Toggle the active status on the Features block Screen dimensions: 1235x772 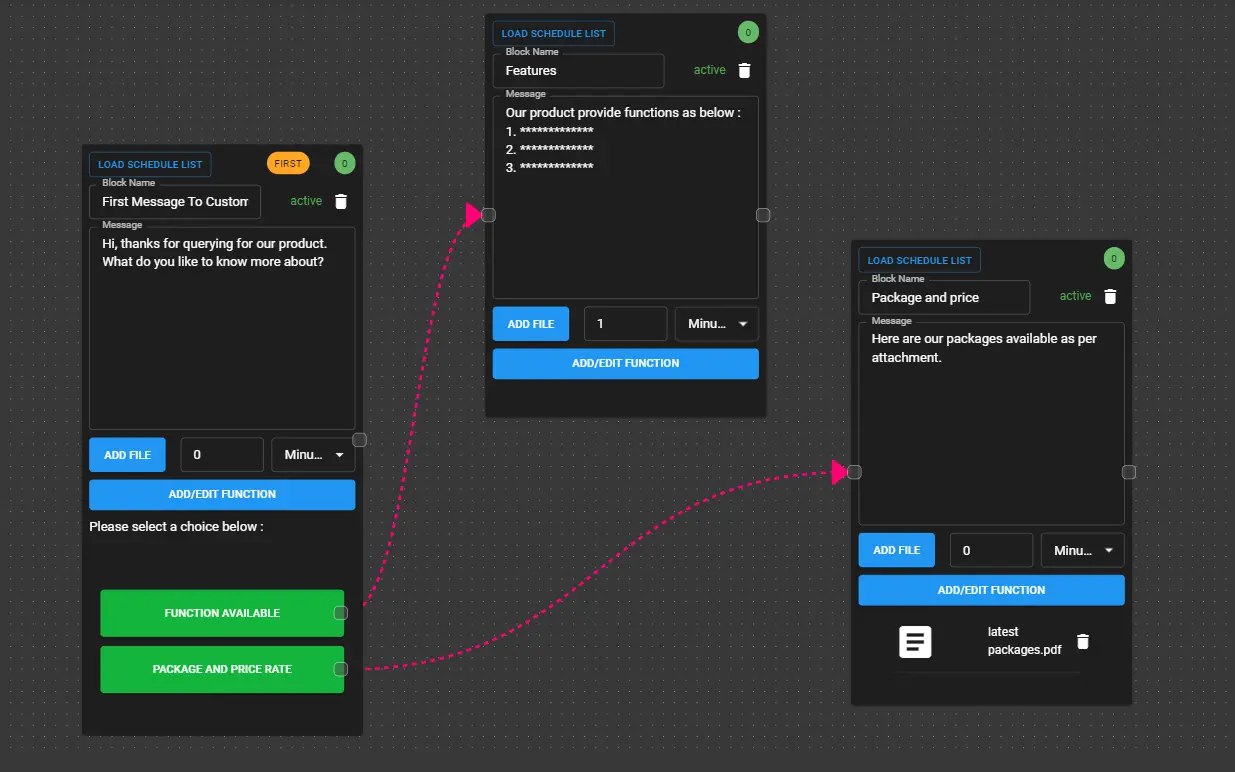(x=710, y=70)
